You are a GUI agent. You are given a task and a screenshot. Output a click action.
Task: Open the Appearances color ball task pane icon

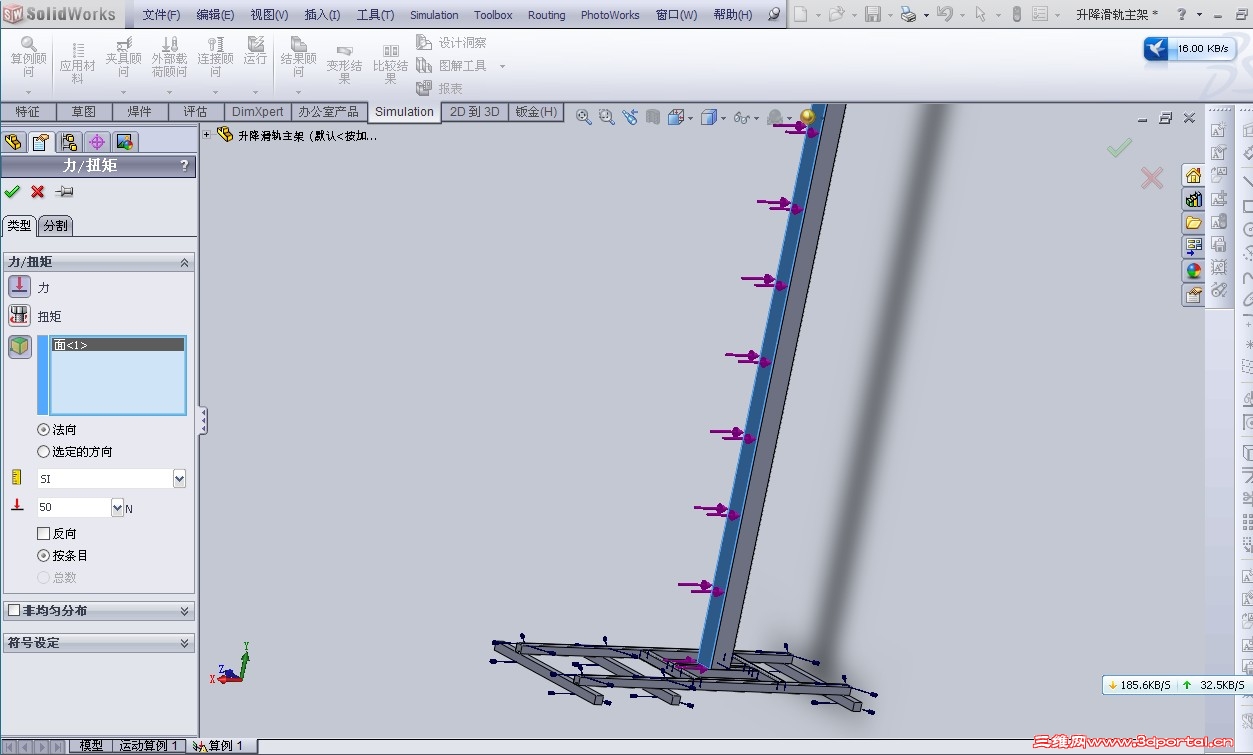click(1193, 270)
